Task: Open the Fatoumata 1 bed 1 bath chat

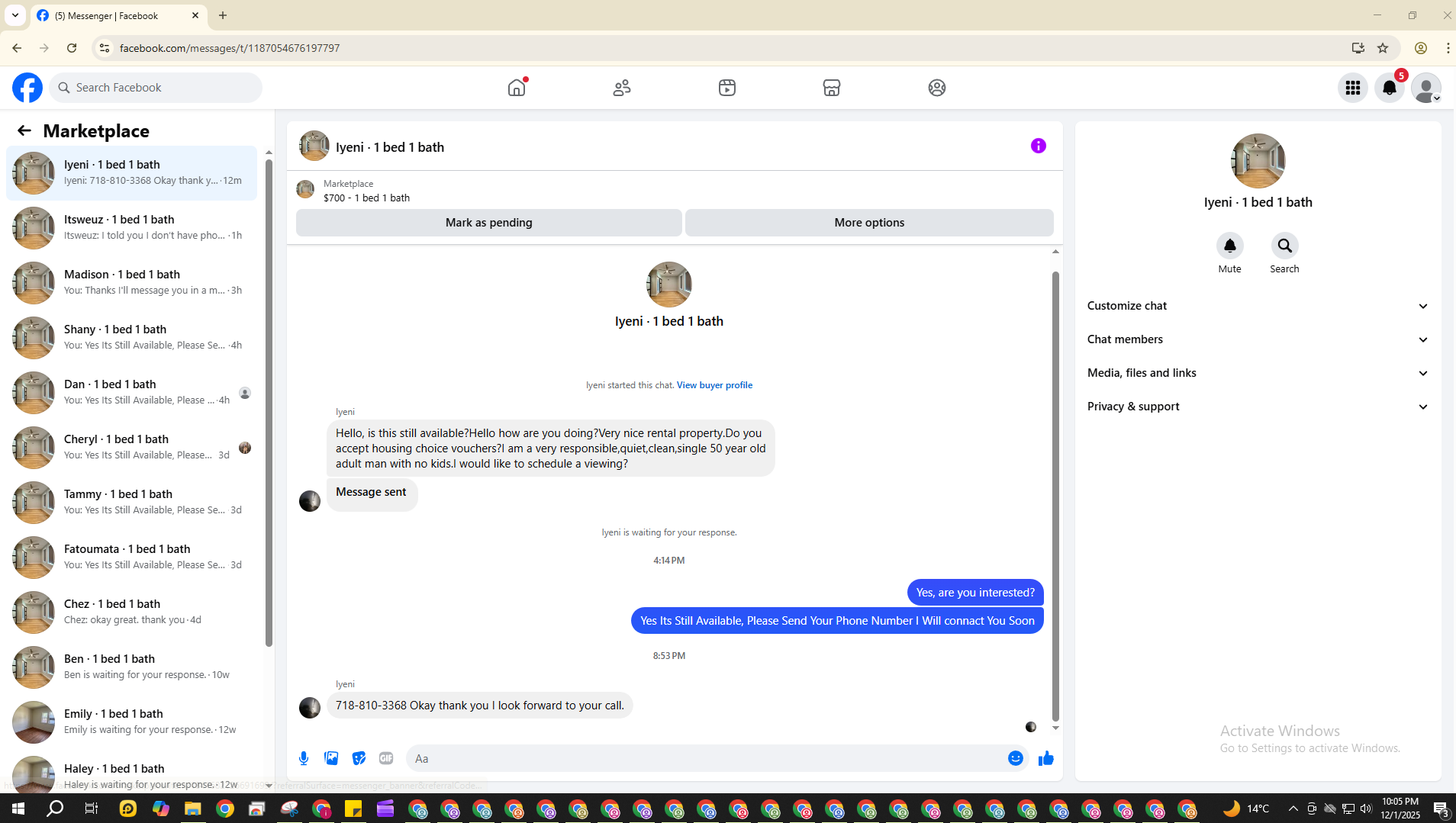Action: (131, 558)
